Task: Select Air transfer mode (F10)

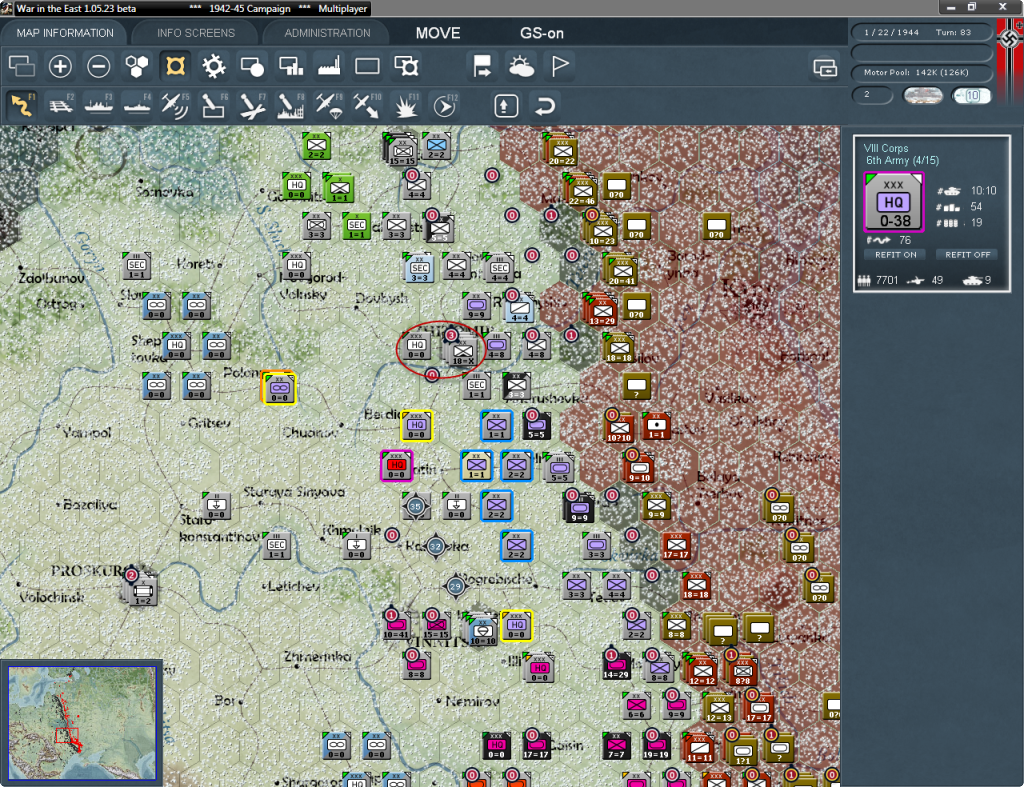Action: pyautogui.click(x=367, y=106)
